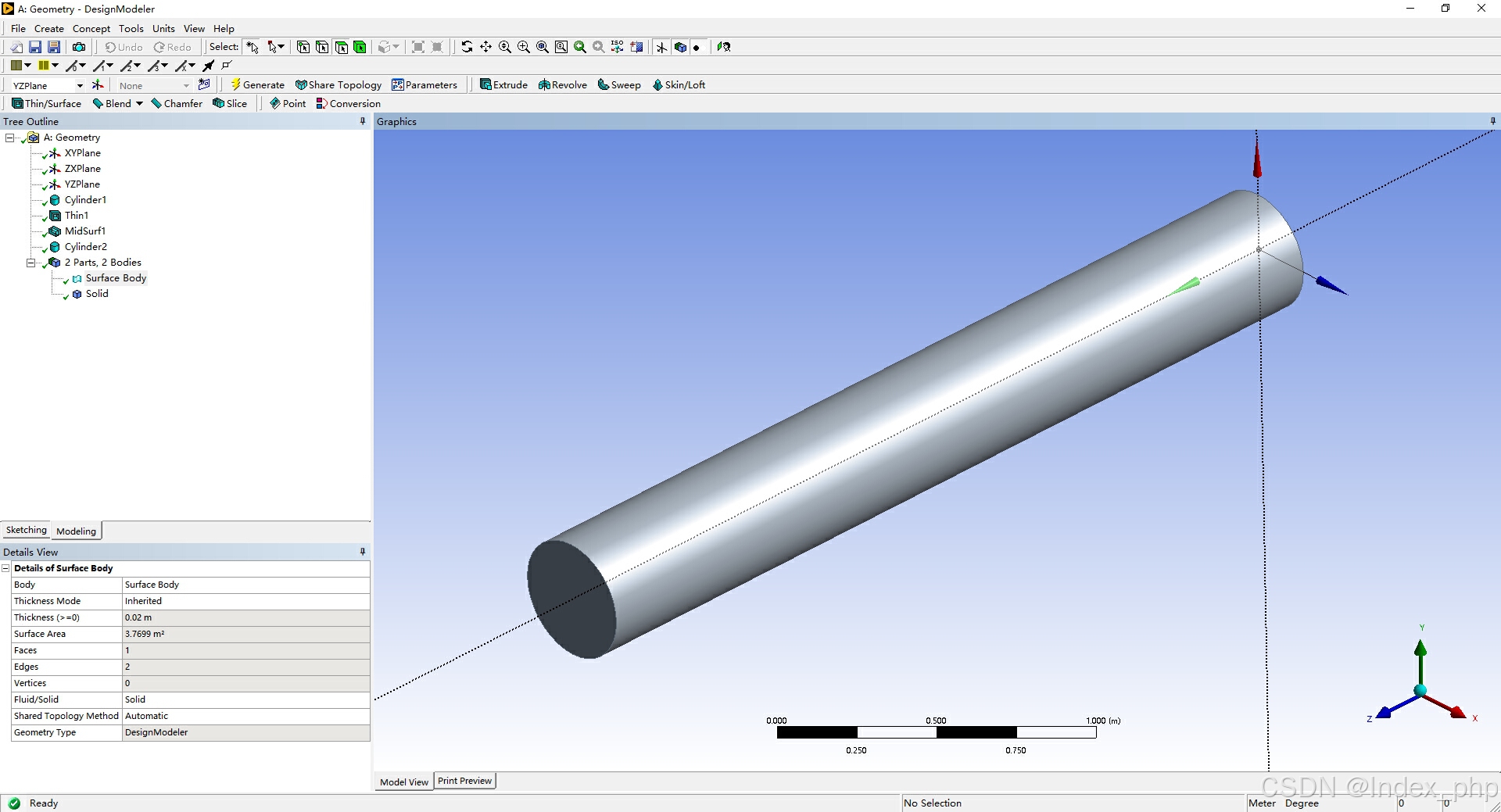Select XYPlane in the tree
Image resolution: width=1501 pixels, height=812 pixels.
pyautogui.click(x=82, y=153)
